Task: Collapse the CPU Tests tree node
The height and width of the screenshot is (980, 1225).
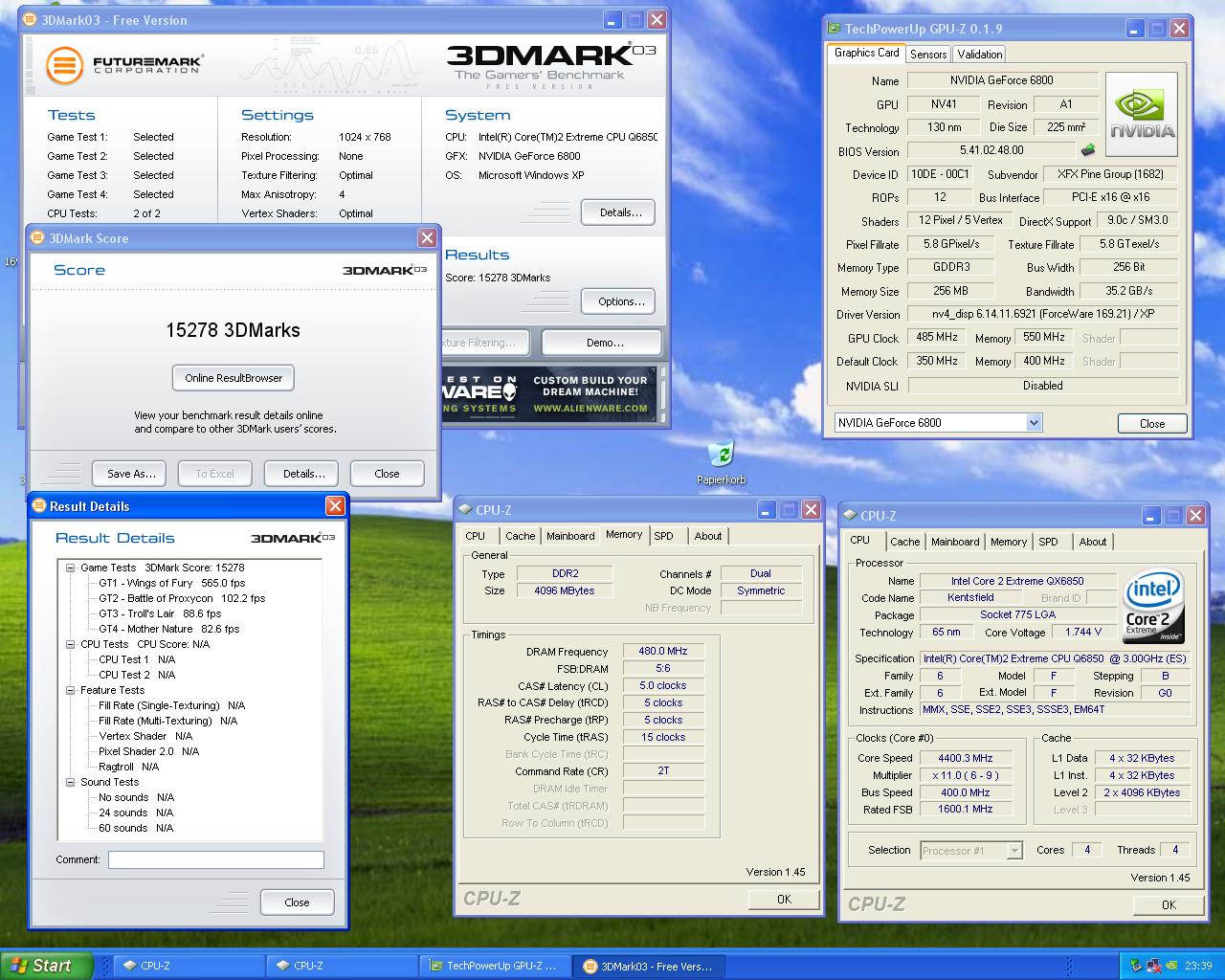Action: pos(70,644)
